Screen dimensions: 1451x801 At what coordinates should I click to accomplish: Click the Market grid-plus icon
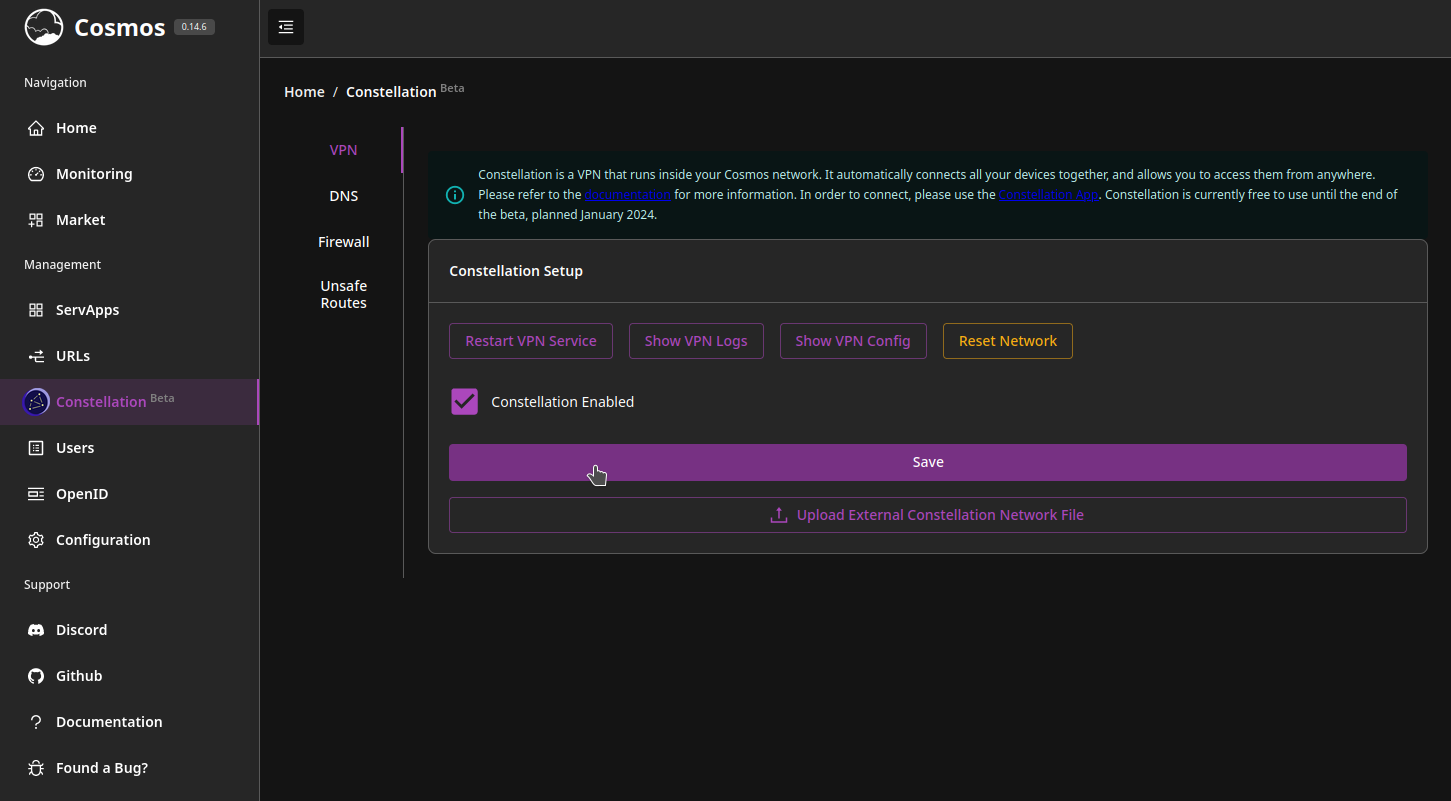(x=36, y=220)
